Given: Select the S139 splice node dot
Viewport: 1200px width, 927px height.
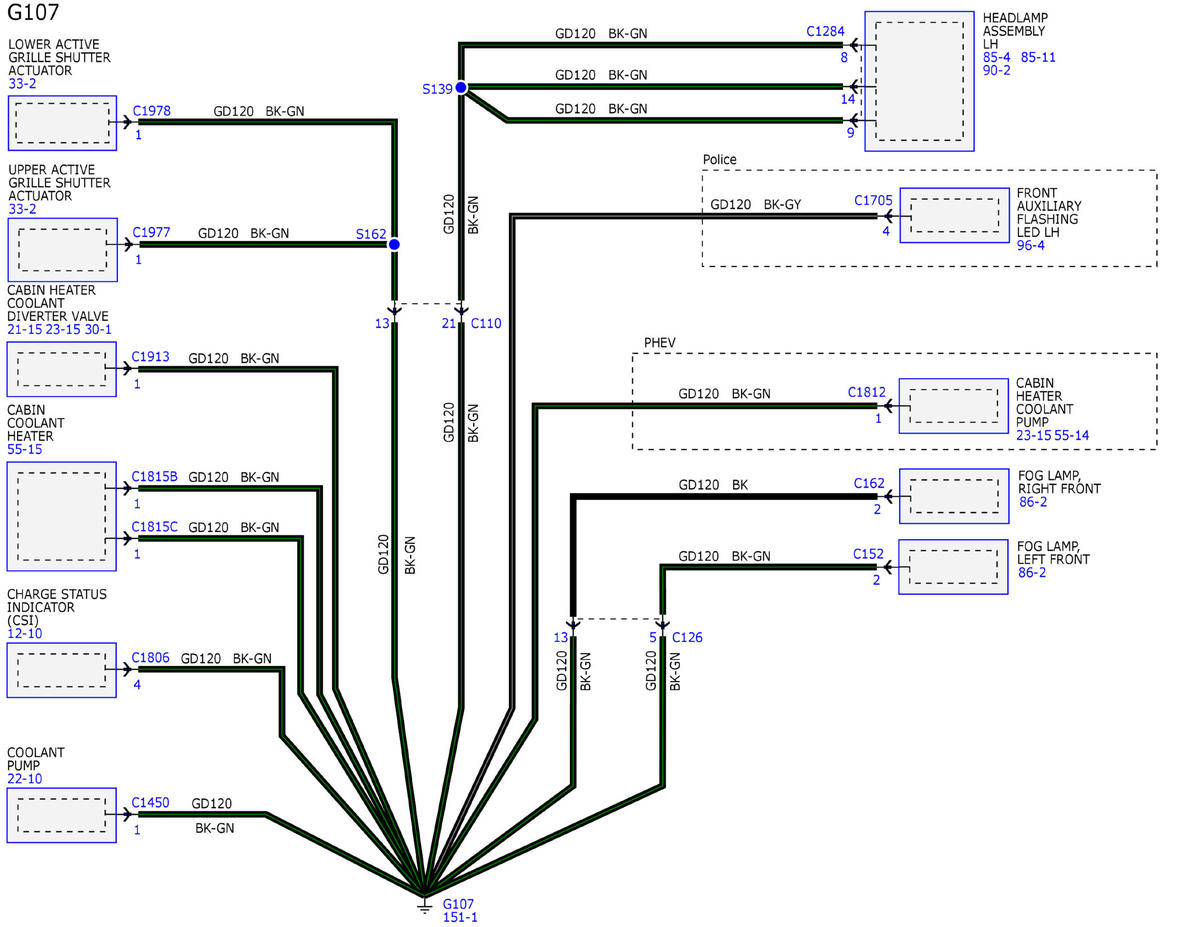Looking at the screenshot, I should [461, 88].
